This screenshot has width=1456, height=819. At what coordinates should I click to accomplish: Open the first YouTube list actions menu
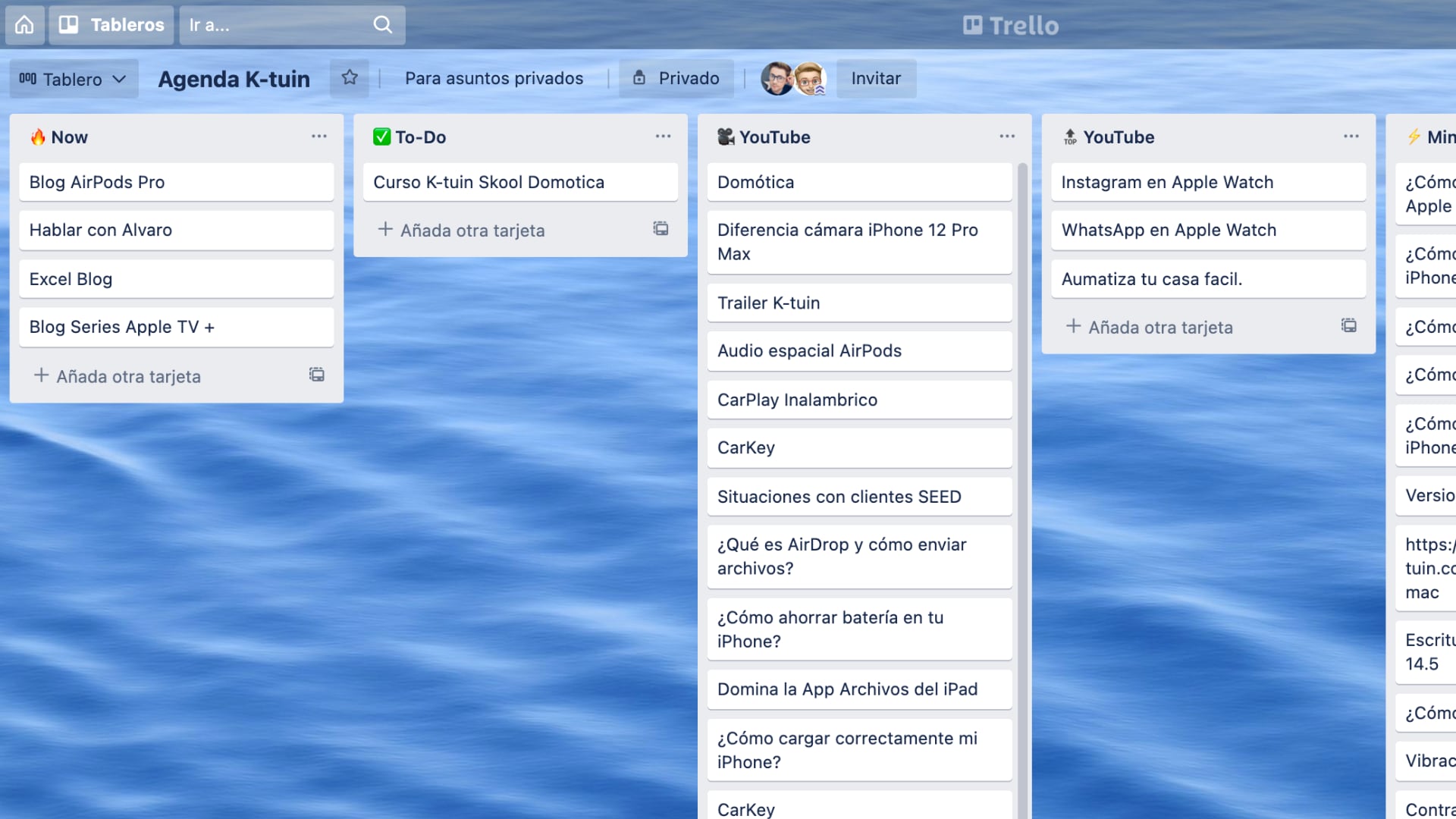(x=1007, y=136)
